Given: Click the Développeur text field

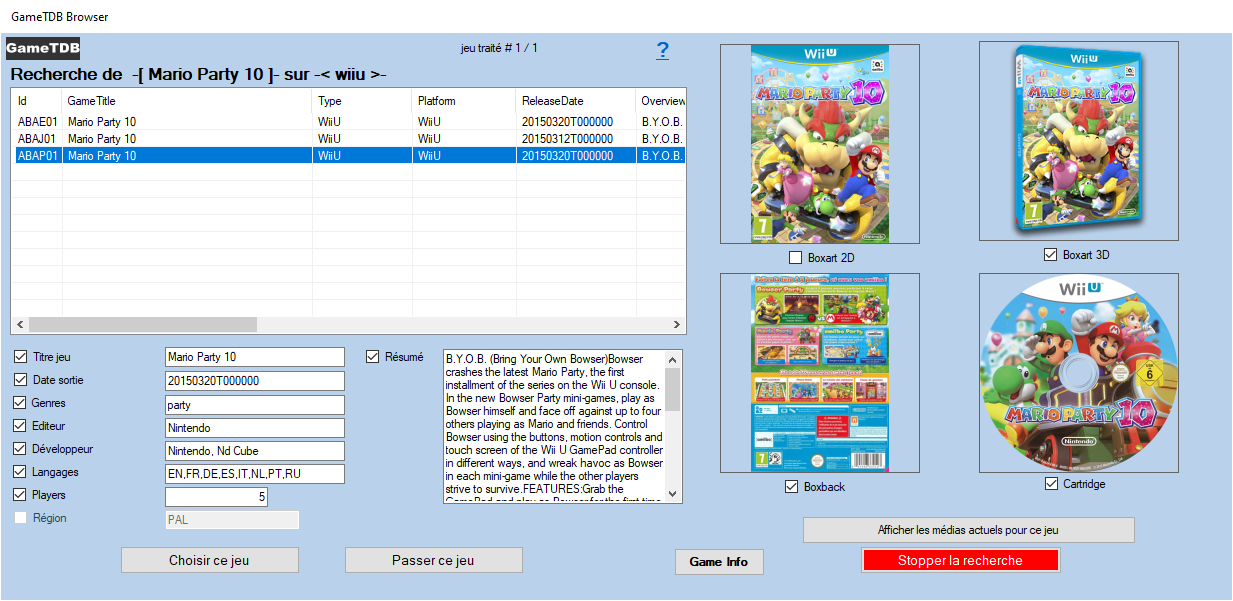Looking at the screenshot, I should point(254,451).
